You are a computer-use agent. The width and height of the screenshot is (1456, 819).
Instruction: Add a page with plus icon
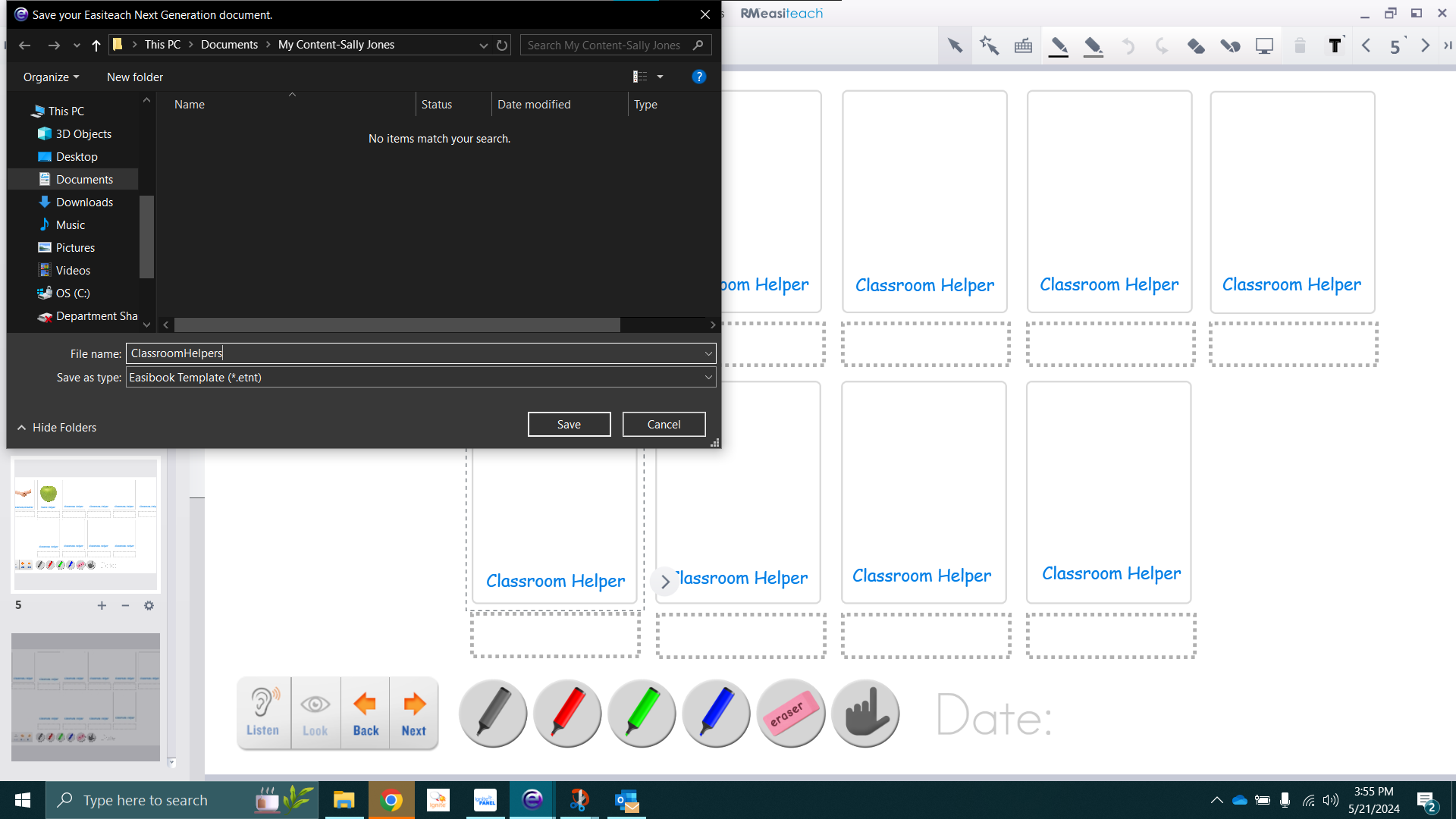[102, 605]
